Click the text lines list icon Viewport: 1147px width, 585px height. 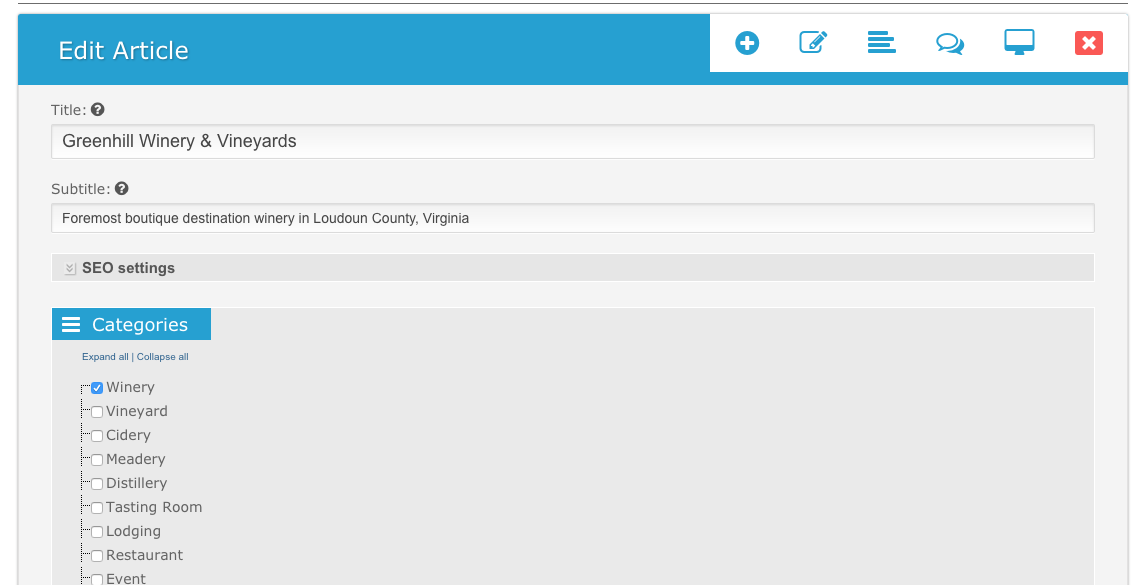[x=881, y=42]
